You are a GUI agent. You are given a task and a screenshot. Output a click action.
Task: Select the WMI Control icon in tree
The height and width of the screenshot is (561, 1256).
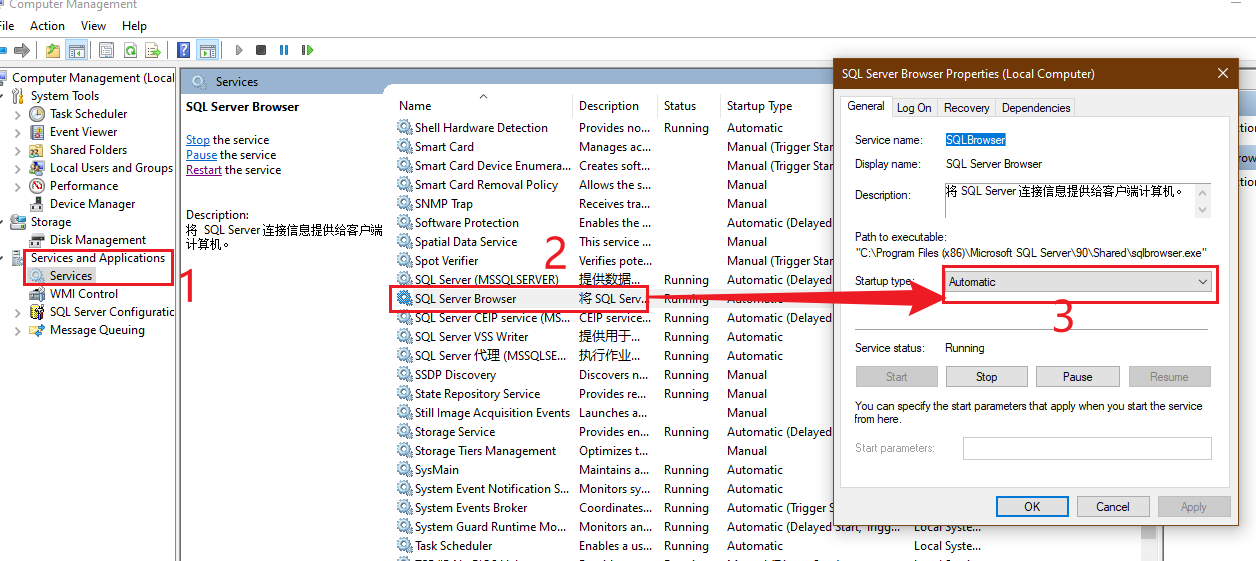click(38, 294)
